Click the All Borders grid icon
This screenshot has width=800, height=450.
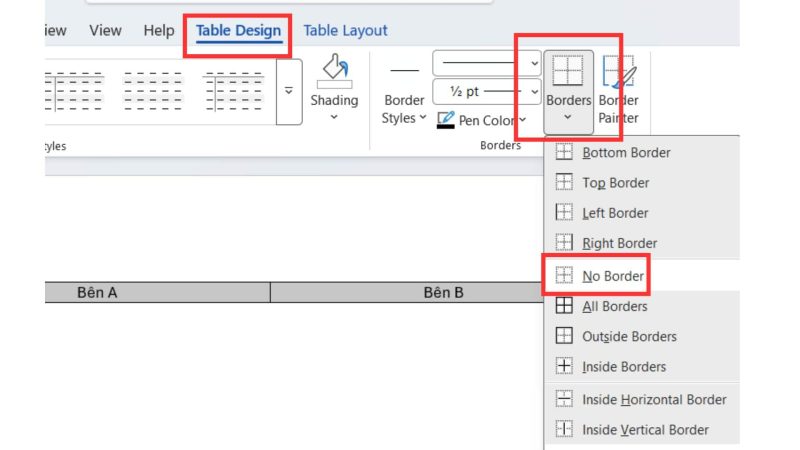tap(564, 306)
